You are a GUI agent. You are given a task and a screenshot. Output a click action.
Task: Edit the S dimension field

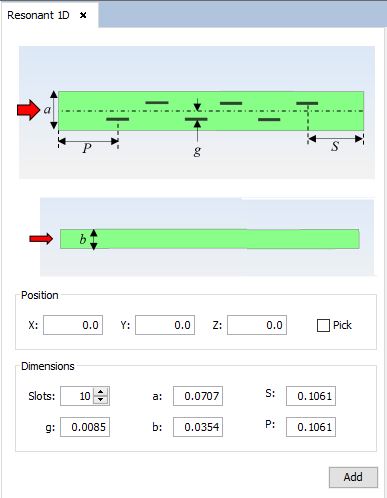[x=311, y=396]
